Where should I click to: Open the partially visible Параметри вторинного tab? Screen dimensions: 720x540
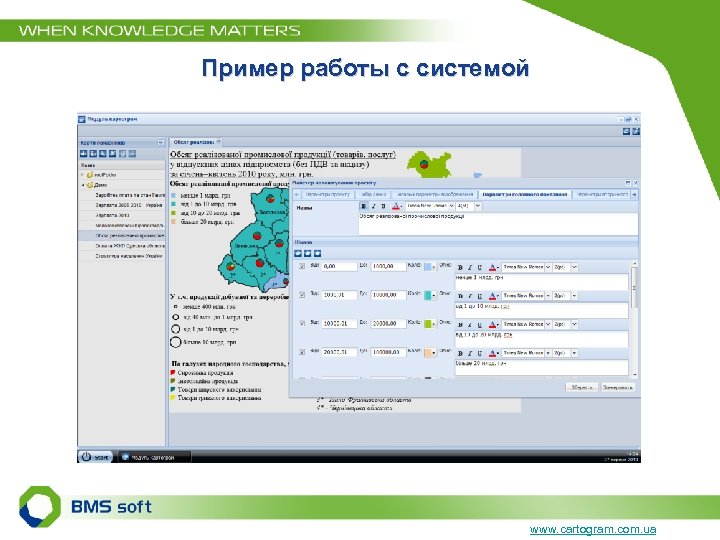tap(602, 195)
